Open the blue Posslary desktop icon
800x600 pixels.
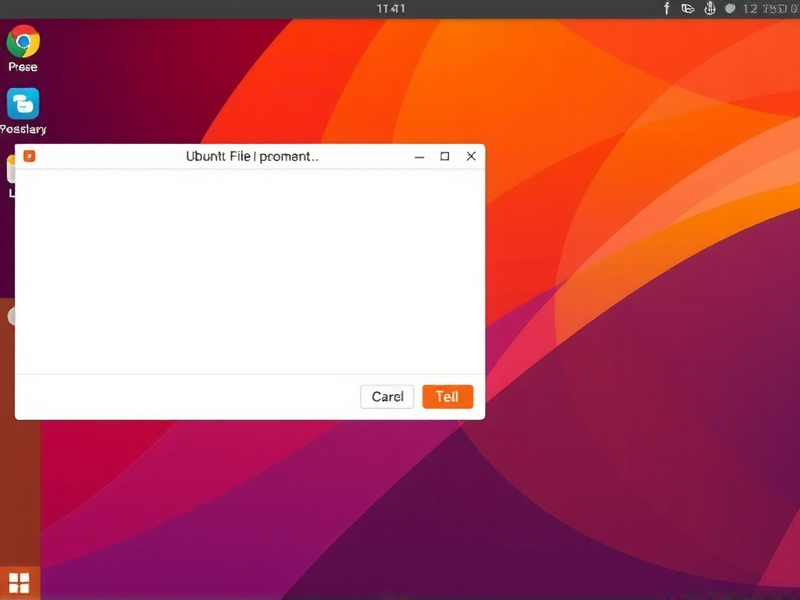[x=23, y=103]
